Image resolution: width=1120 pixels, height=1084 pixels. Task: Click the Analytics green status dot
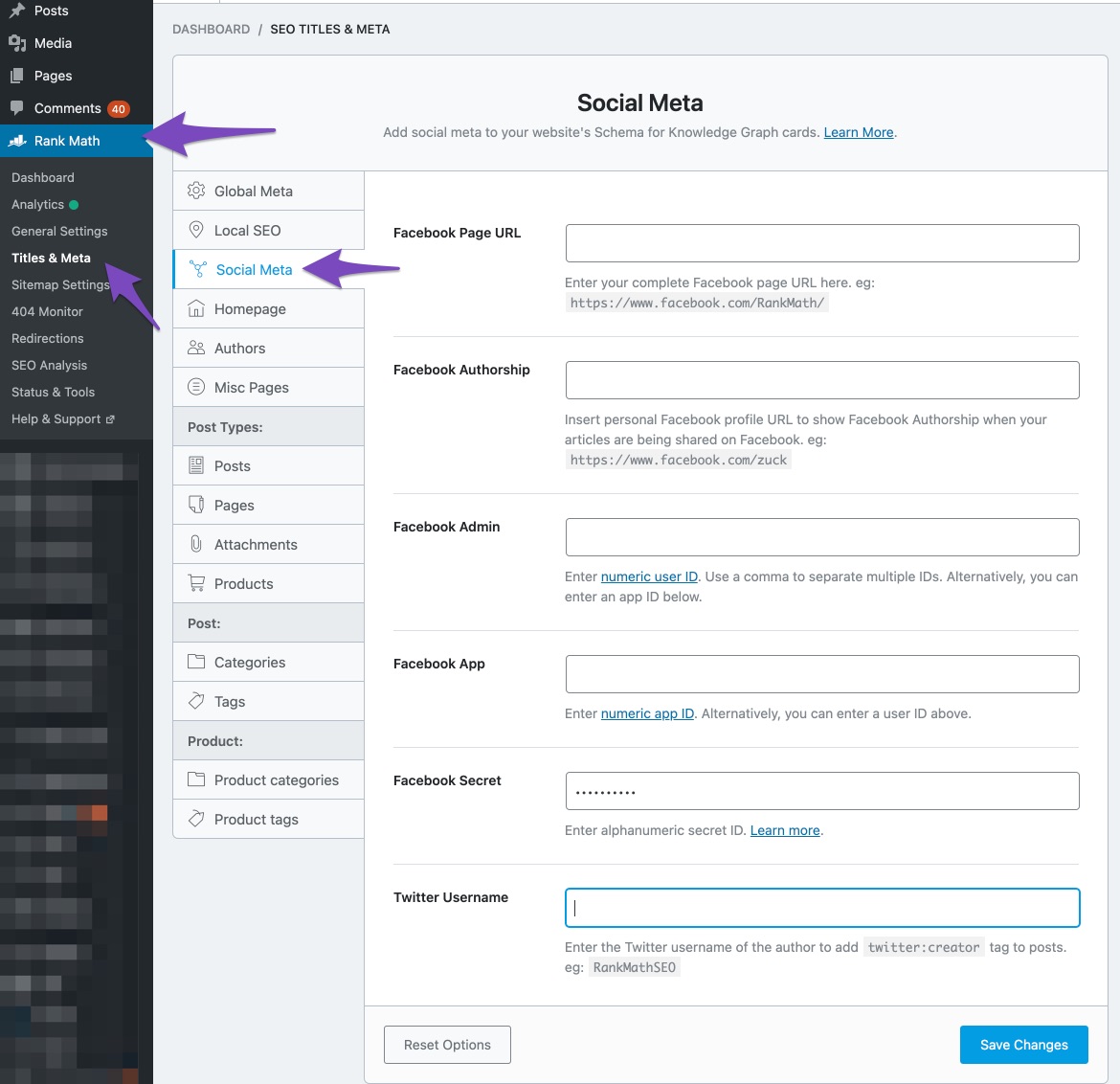(74, 204)
